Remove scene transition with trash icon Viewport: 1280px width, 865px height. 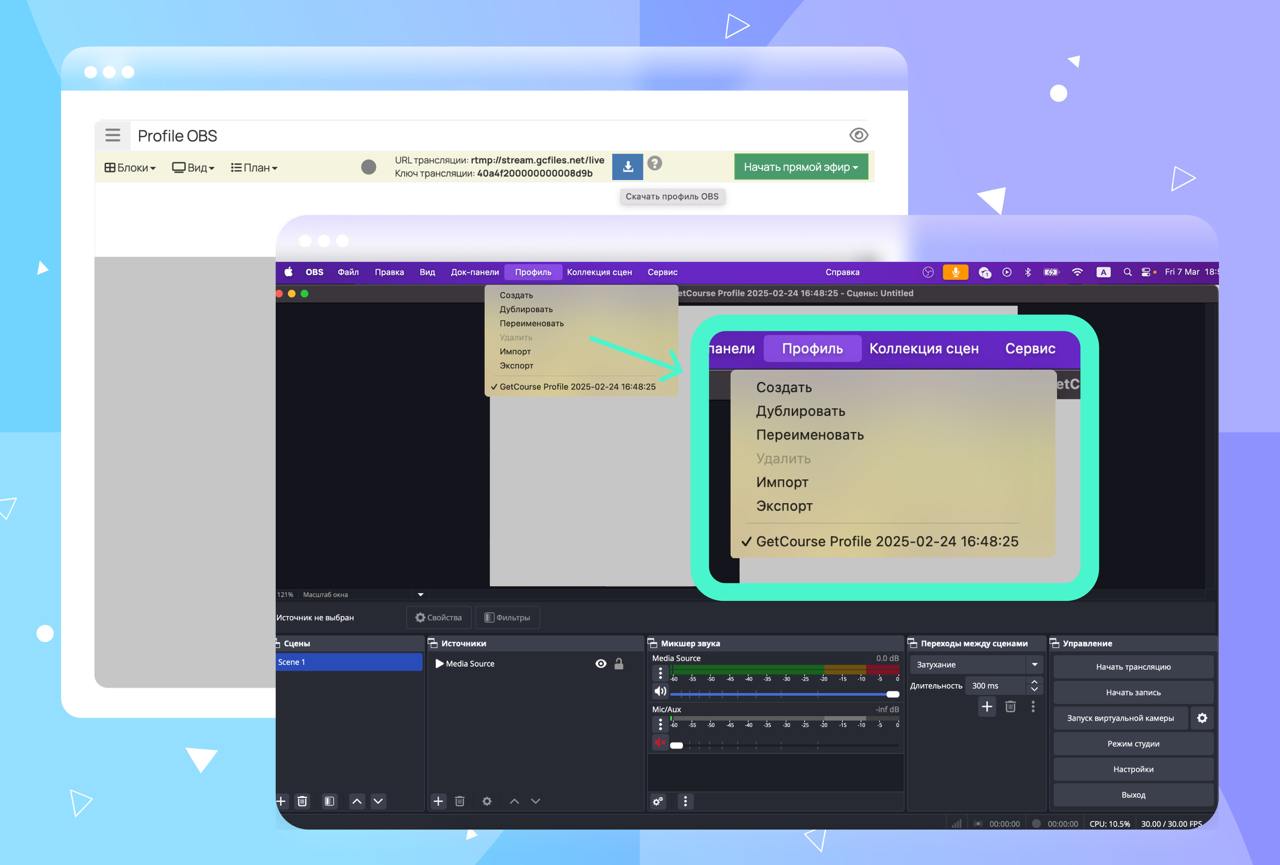click(1011, 707)
